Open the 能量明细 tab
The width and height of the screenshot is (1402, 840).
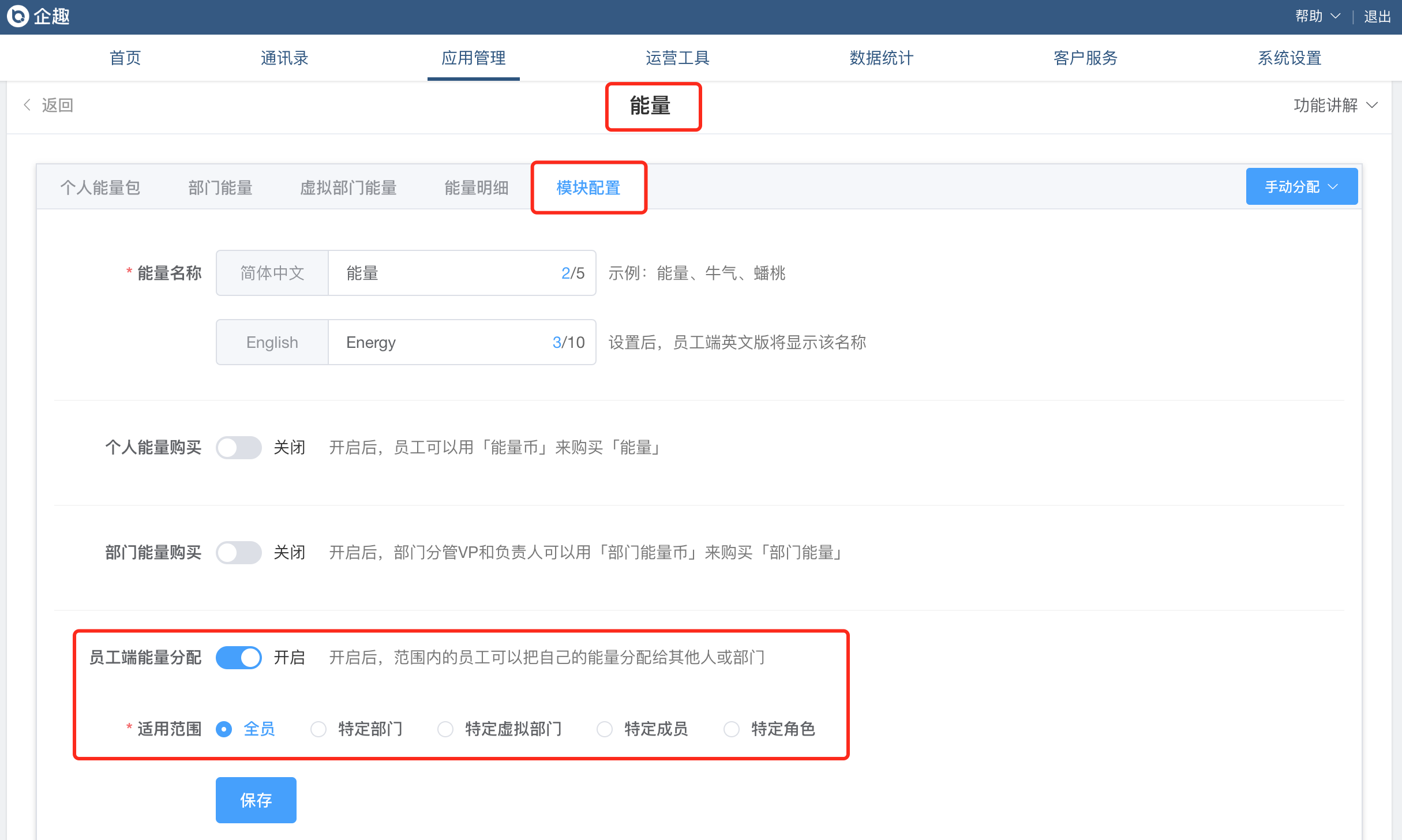(x=476, y=187)
